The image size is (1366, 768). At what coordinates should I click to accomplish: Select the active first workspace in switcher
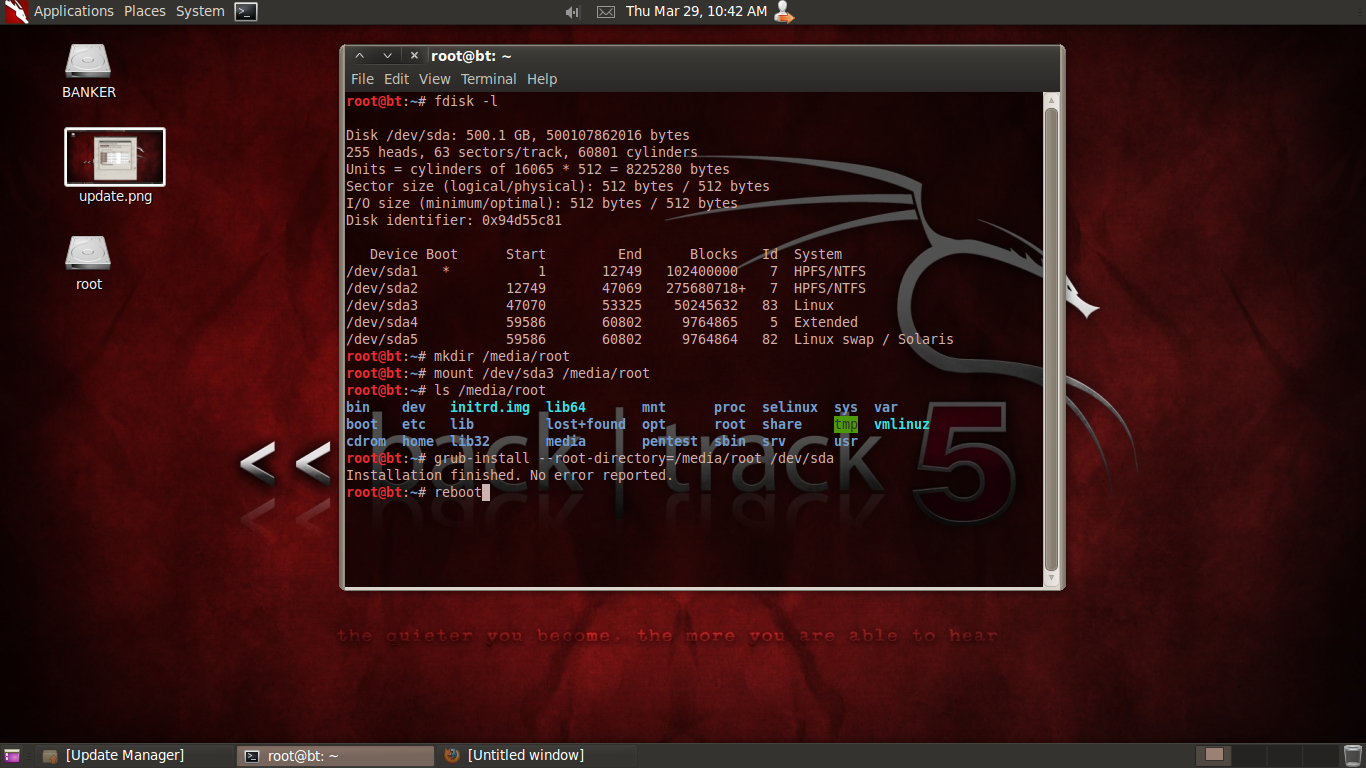point(1215,755)
